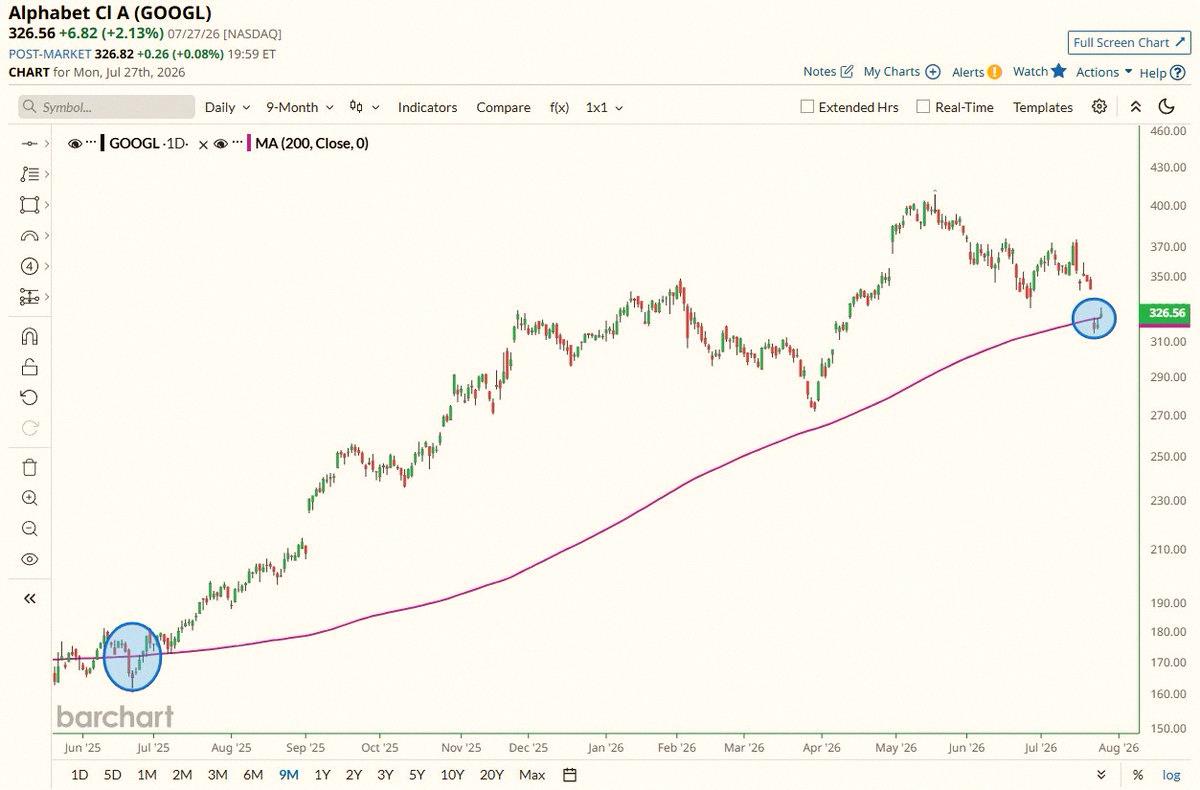Open chart Templates
Image resolution: width=1200 pixels, height=790 pixels.
click(x=1043, y=107)
